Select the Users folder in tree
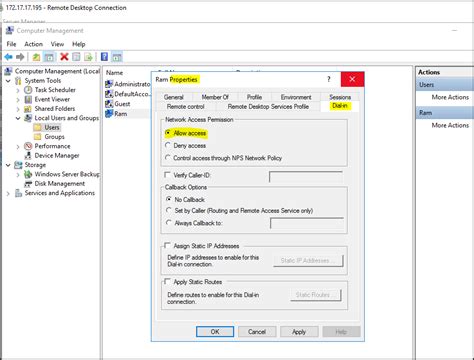The height and width of the screenshot is (360, 474). pyautogui.click(x=52, y=127)
